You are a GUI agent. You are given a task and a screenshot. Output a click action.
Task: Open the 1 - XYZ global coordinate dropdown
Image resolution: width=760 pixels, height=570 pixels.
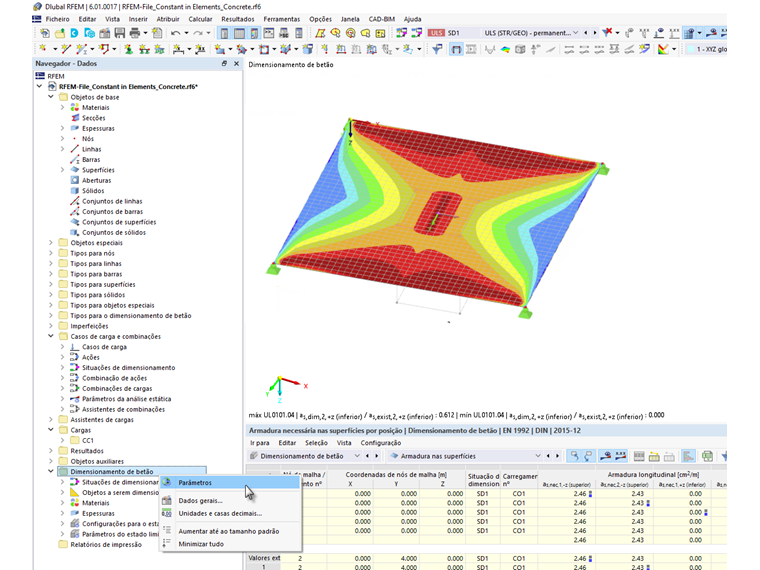pos(707,49)
